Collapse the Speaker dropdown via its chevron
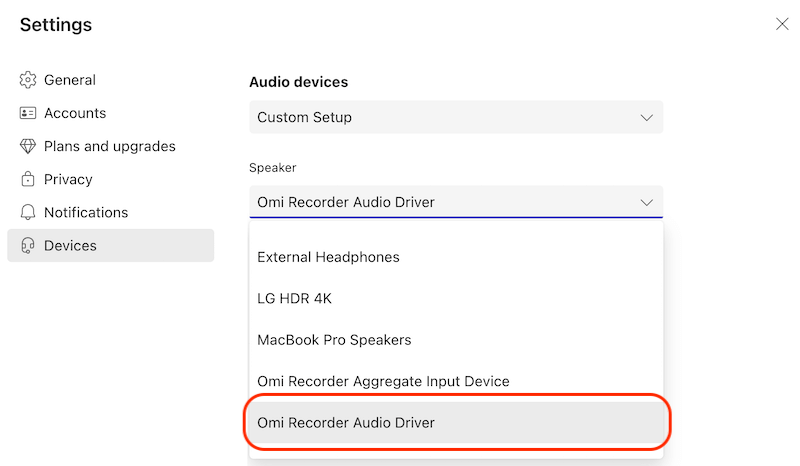 (x=646, y=202)
